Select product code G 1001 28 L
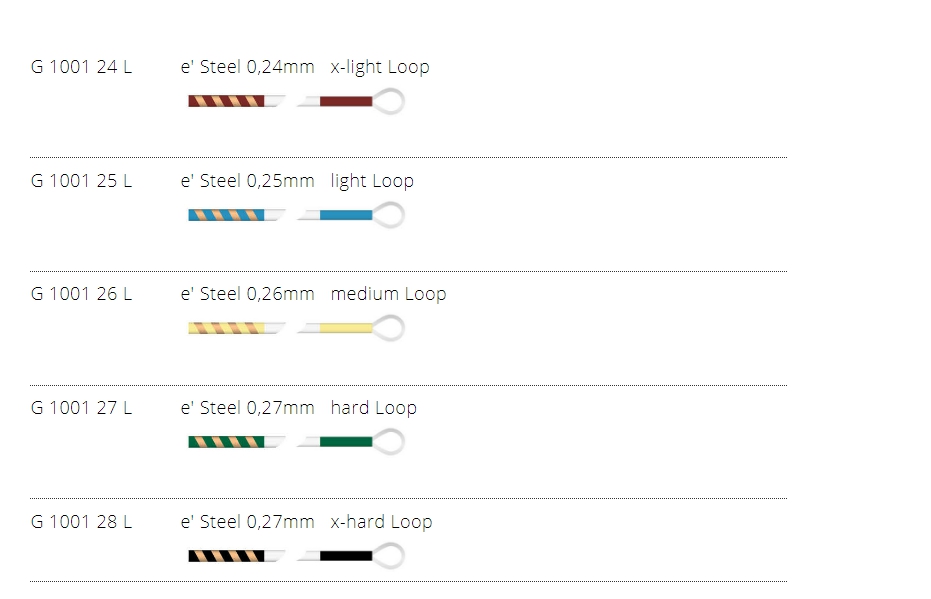 [x=81, y=522]
